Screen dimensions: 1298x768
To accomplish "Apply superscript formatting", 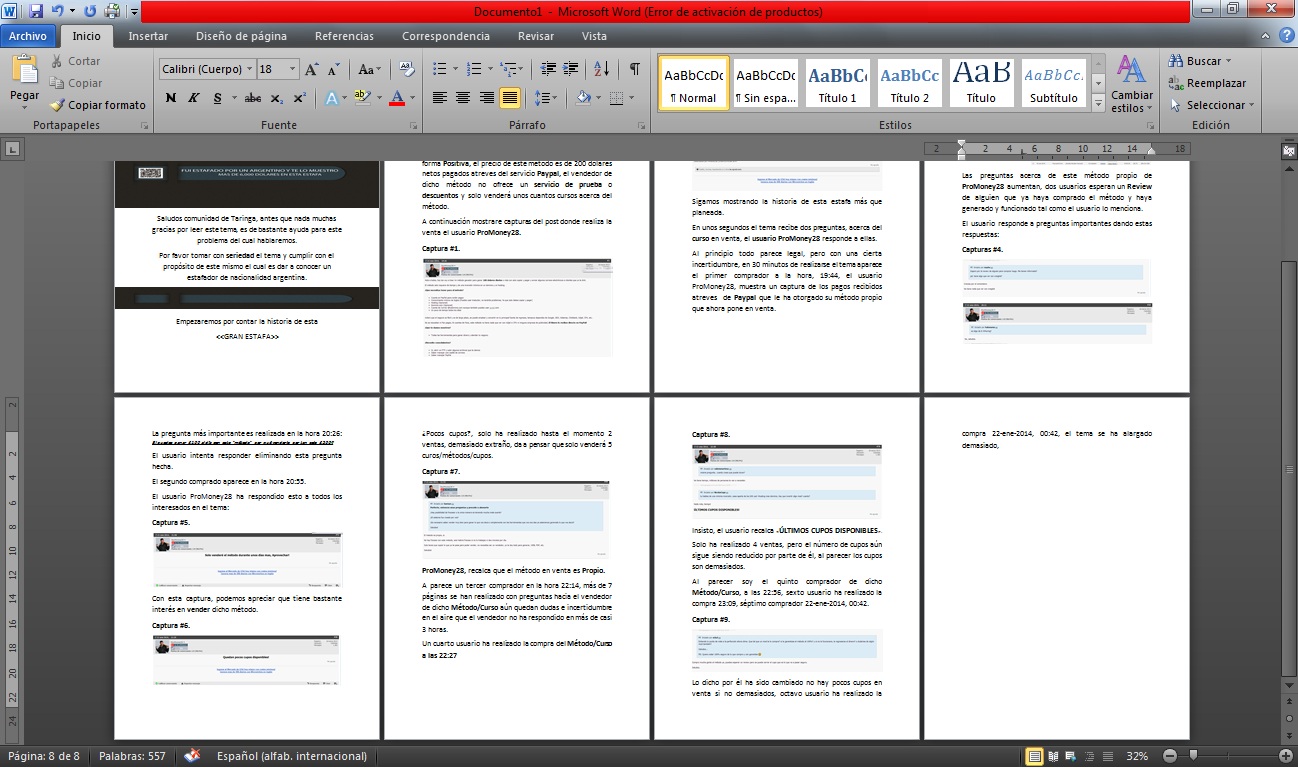I will [x=301, y=98].
